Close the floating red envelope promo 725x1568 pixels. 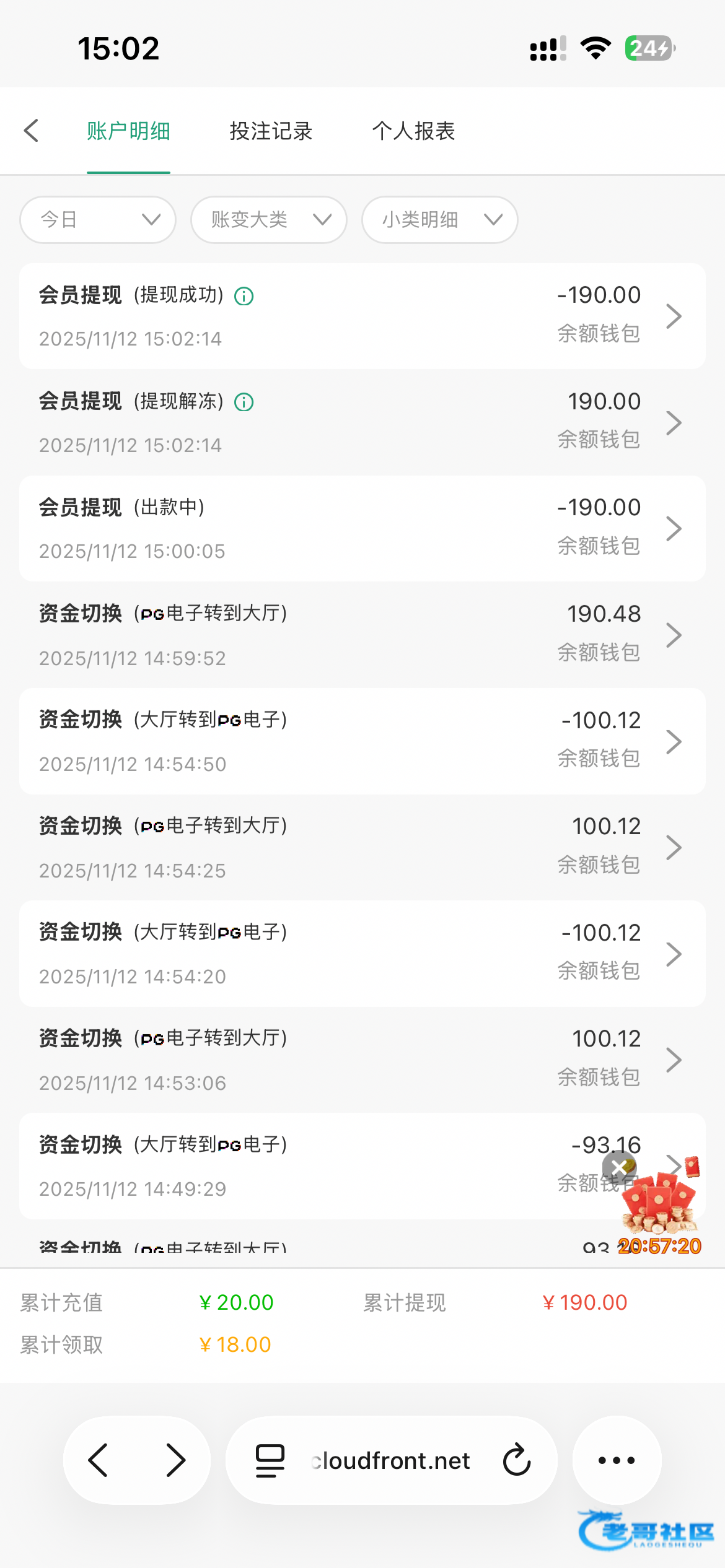pyautogui.click(x=619, y=1168)
